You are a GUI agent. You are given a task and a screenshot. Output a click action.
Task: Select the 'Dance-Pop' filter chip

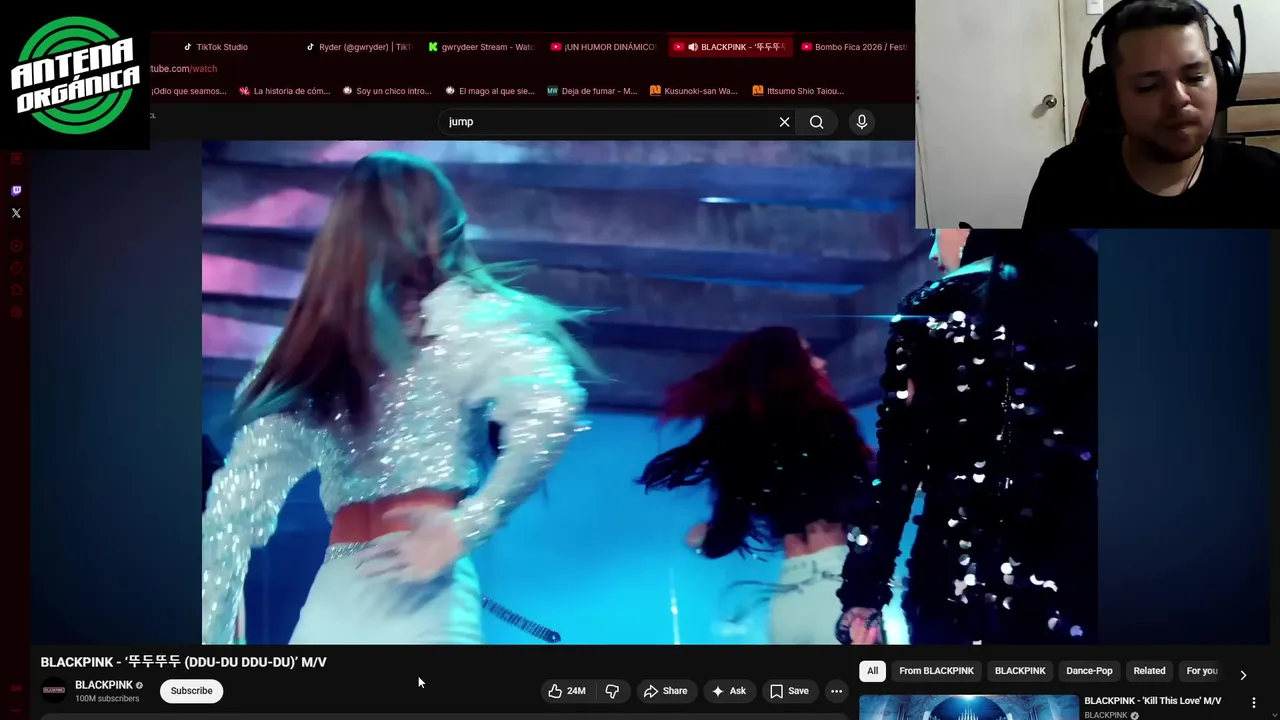1089,671
